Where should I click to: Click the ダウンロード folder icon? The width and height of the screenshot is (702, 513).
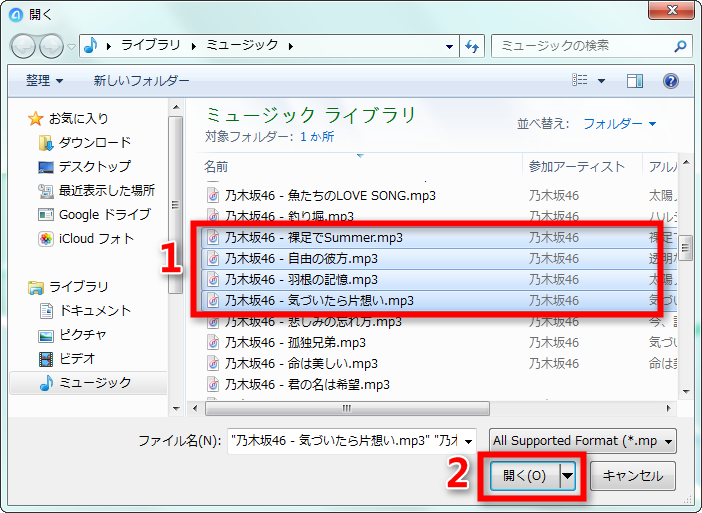[46, 143]
